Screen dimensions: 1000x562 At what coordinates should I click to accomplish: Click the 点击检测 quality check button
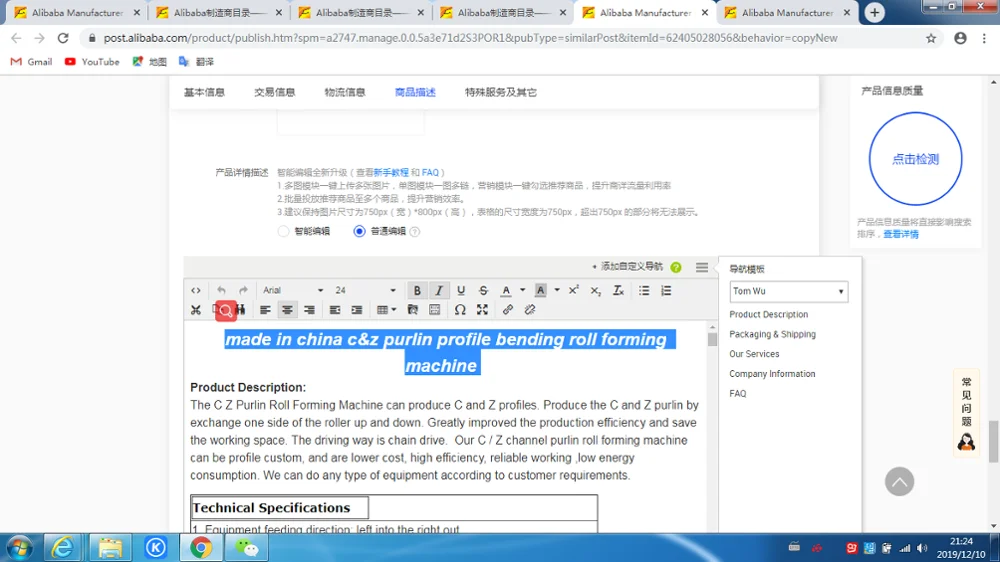point(915,159)
